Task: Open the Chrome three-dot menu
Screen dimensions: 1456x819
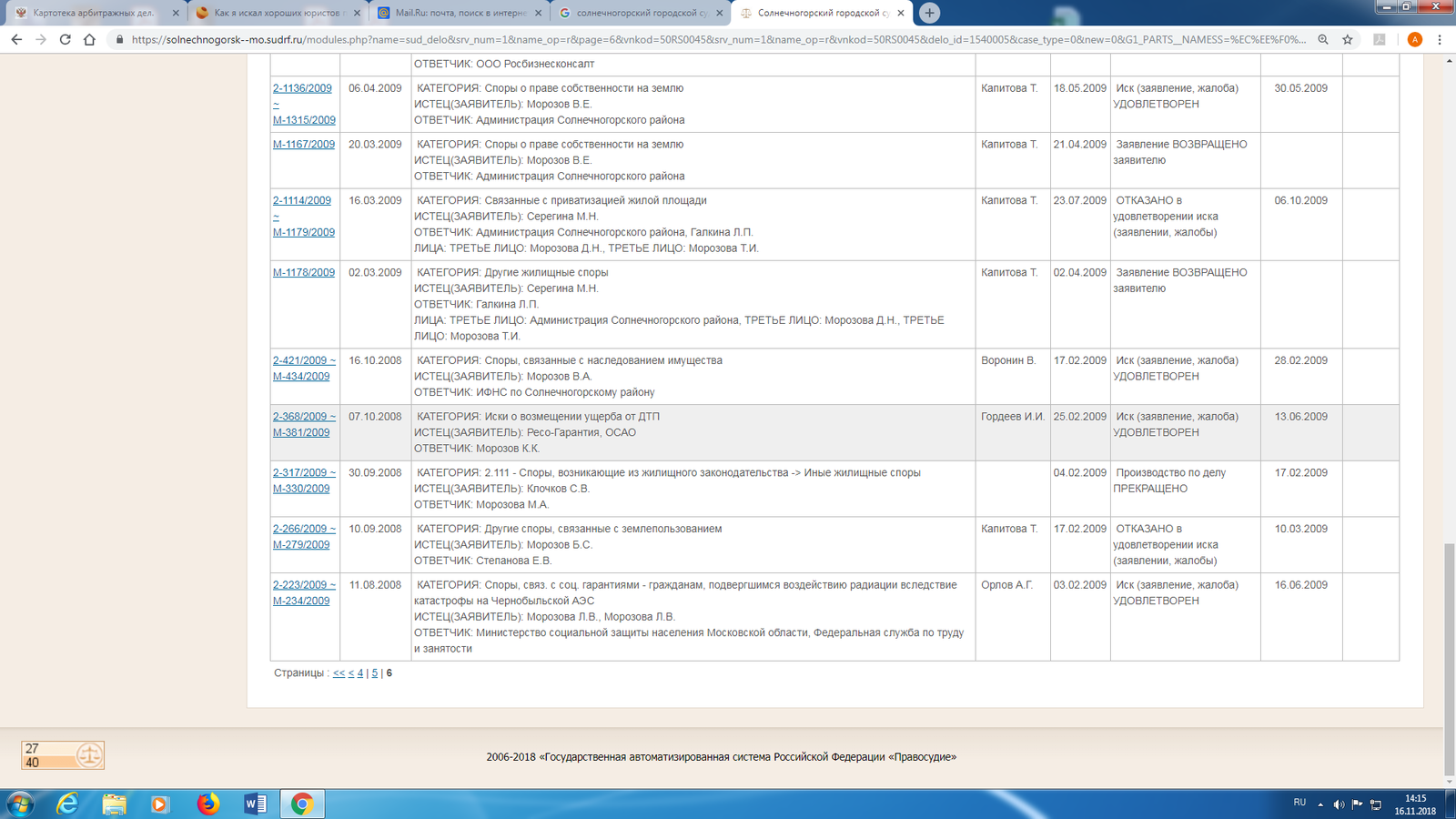Action: pos(1440,39)
